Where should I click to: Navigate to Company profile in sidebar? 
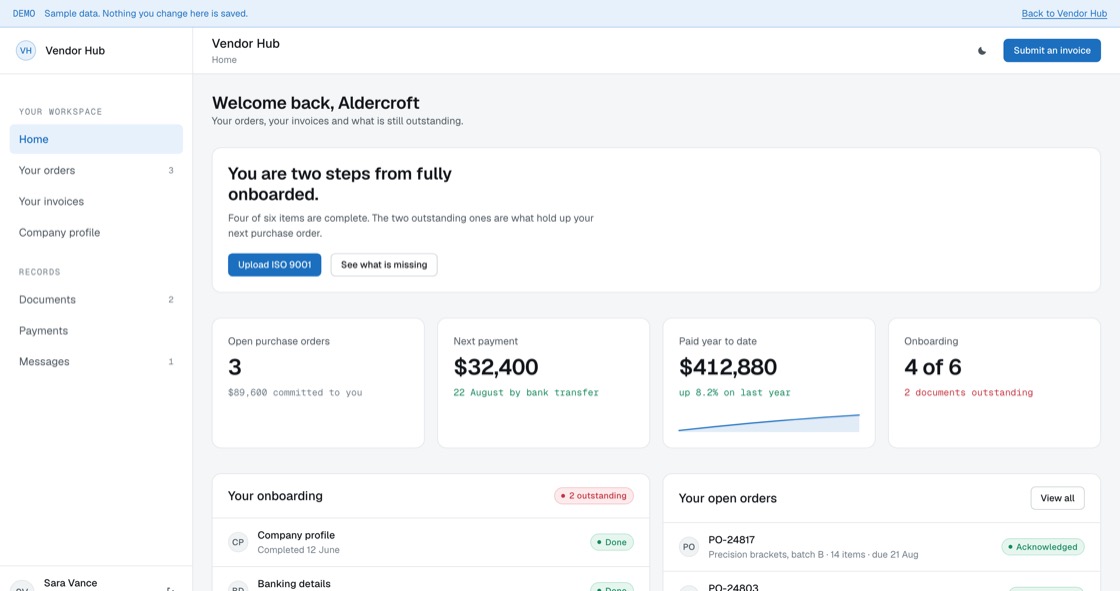click(96, 232)
